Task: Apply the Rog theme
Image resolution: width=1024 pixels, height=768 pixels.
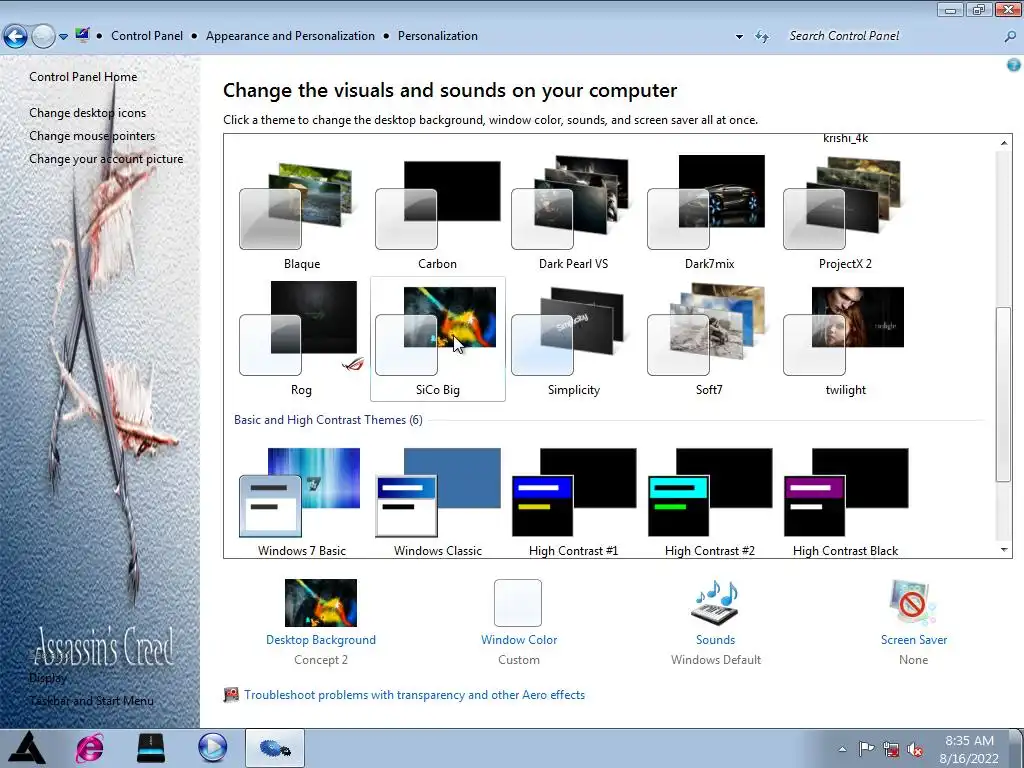Action: [302, 338]
